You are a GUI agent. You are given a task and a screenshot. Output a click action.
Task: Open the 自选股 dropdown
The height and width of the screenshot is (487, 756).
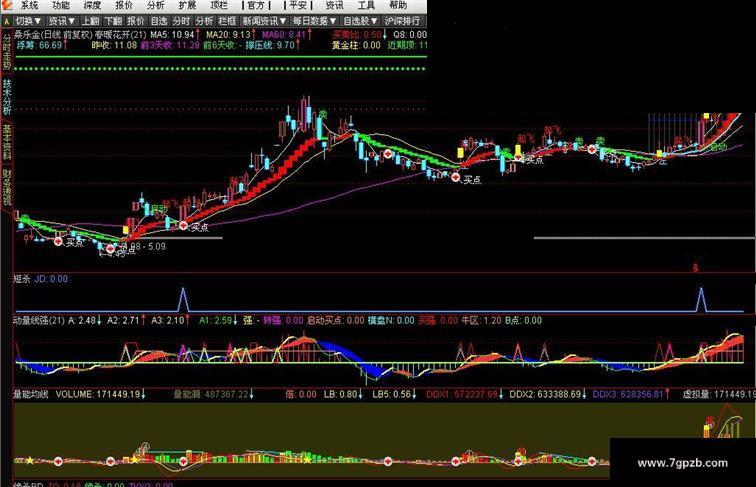coord(360,21)
